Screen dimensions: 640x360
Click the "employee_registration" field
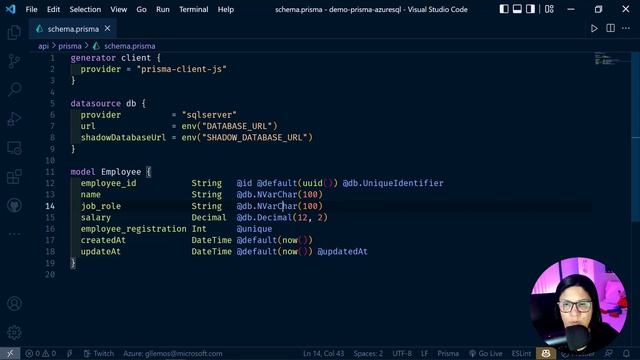tap(133, 229)
